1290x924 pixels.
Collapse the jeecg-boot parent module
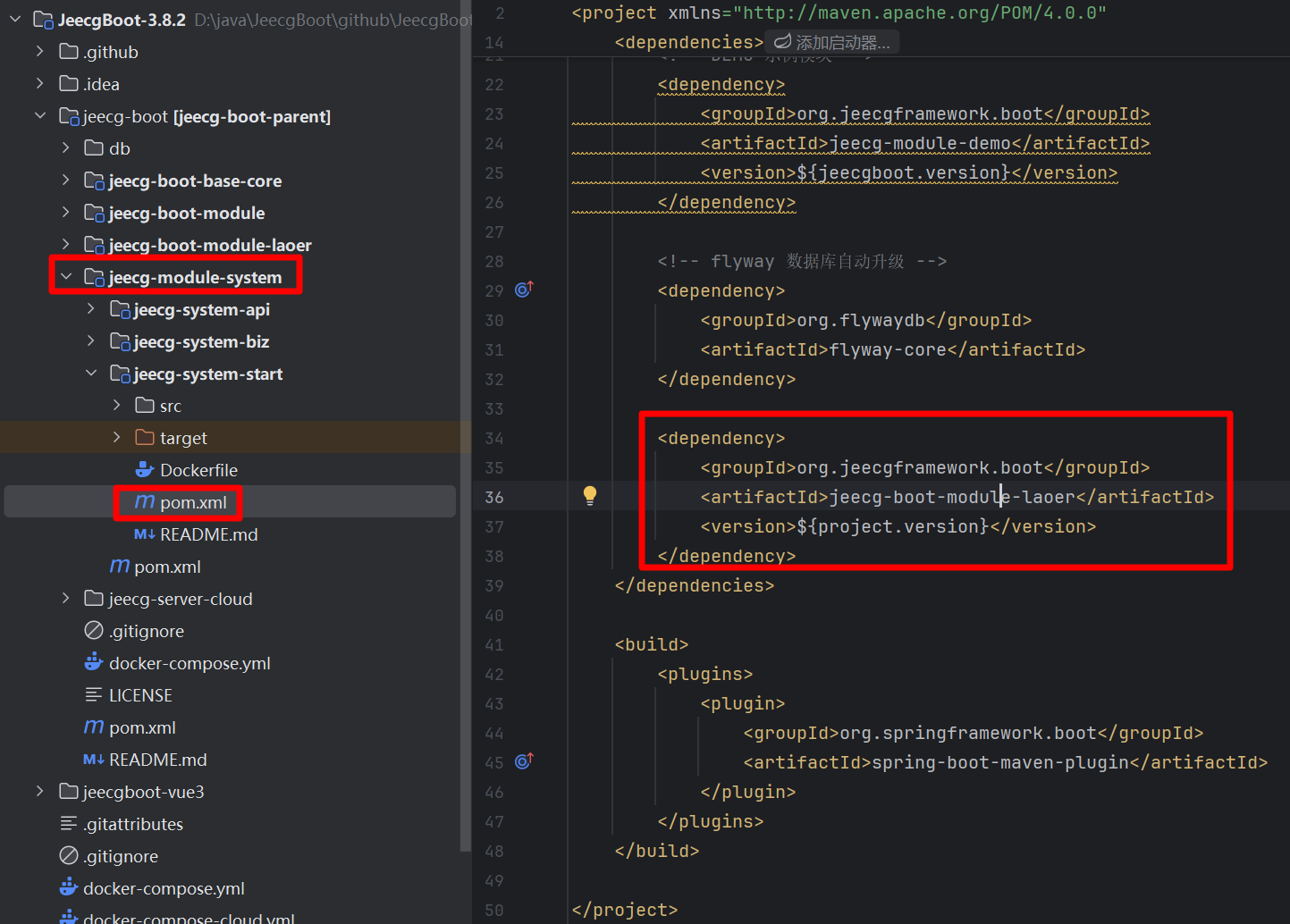pyautogui.click(x=40, y=115)
